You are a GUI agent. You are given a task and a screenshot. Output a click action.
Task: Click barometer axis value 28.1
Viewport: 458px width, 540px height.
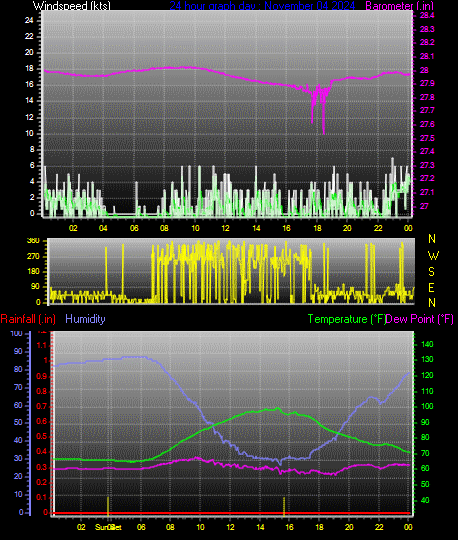[427, 56]
